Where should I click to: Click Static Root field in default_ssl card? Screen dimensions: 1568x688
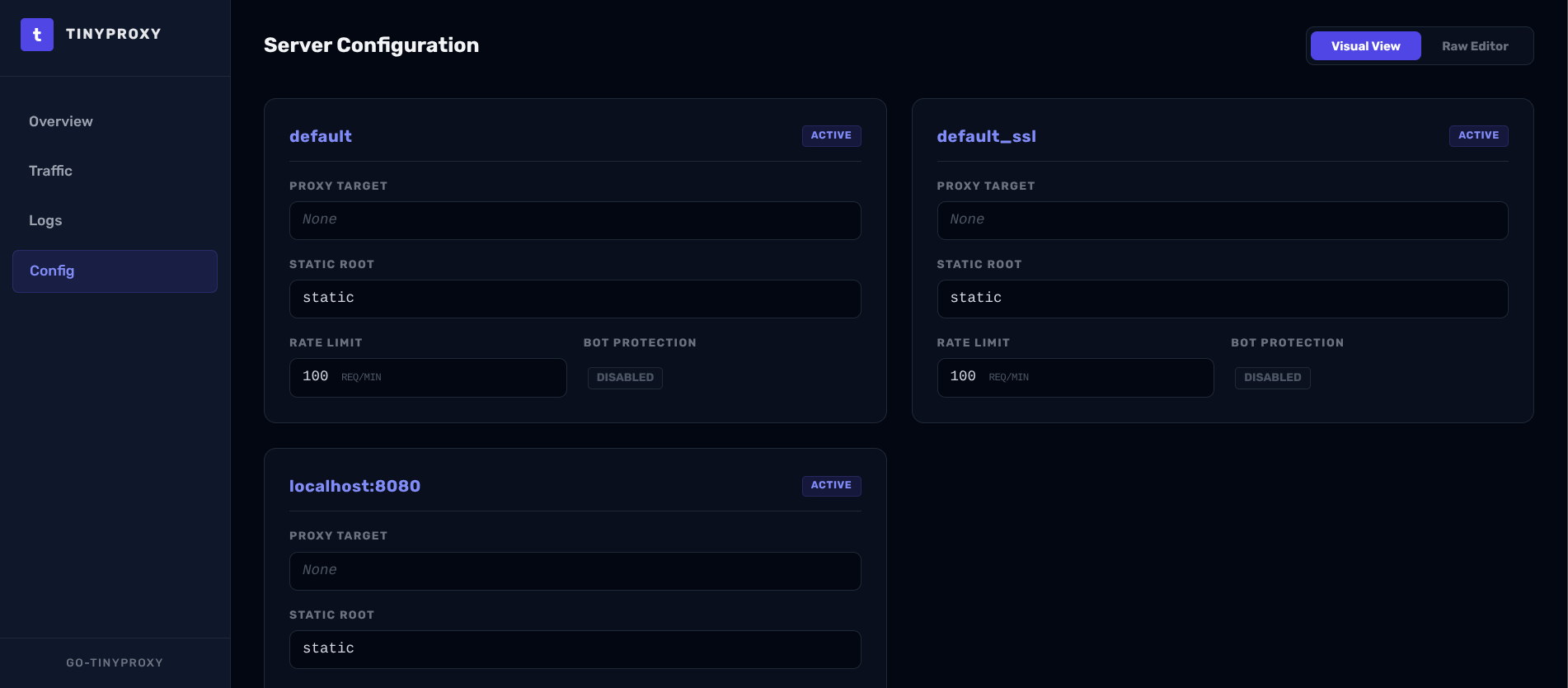[x=1222, y=299]
